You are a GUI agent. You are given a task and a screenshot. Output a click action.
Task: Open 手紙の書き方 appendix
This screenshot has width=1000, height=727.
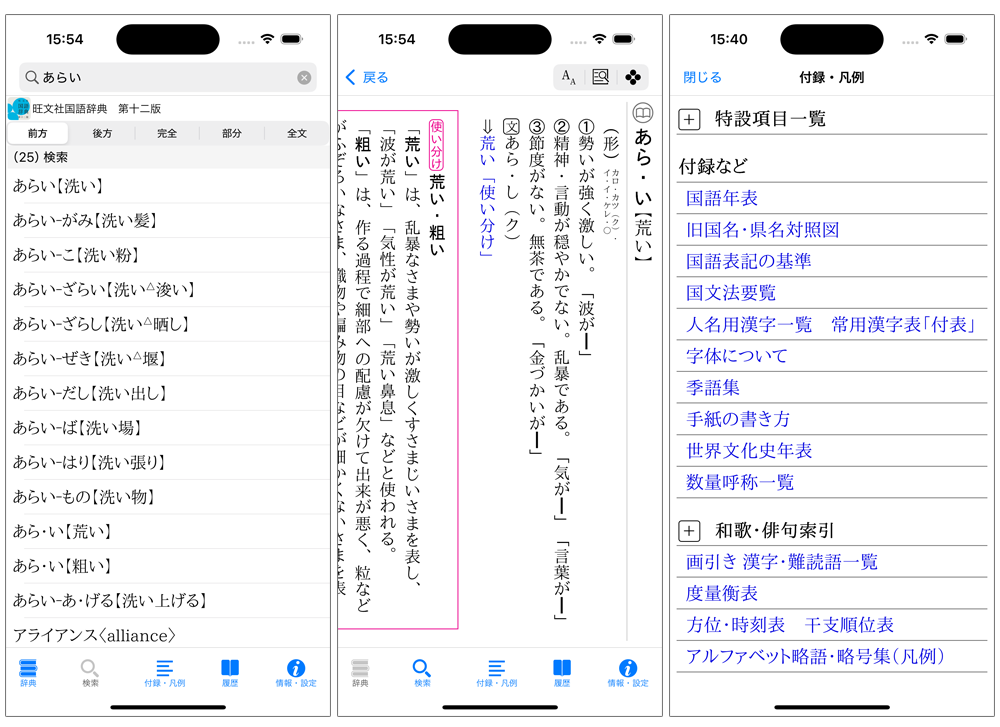pos(738,419)
